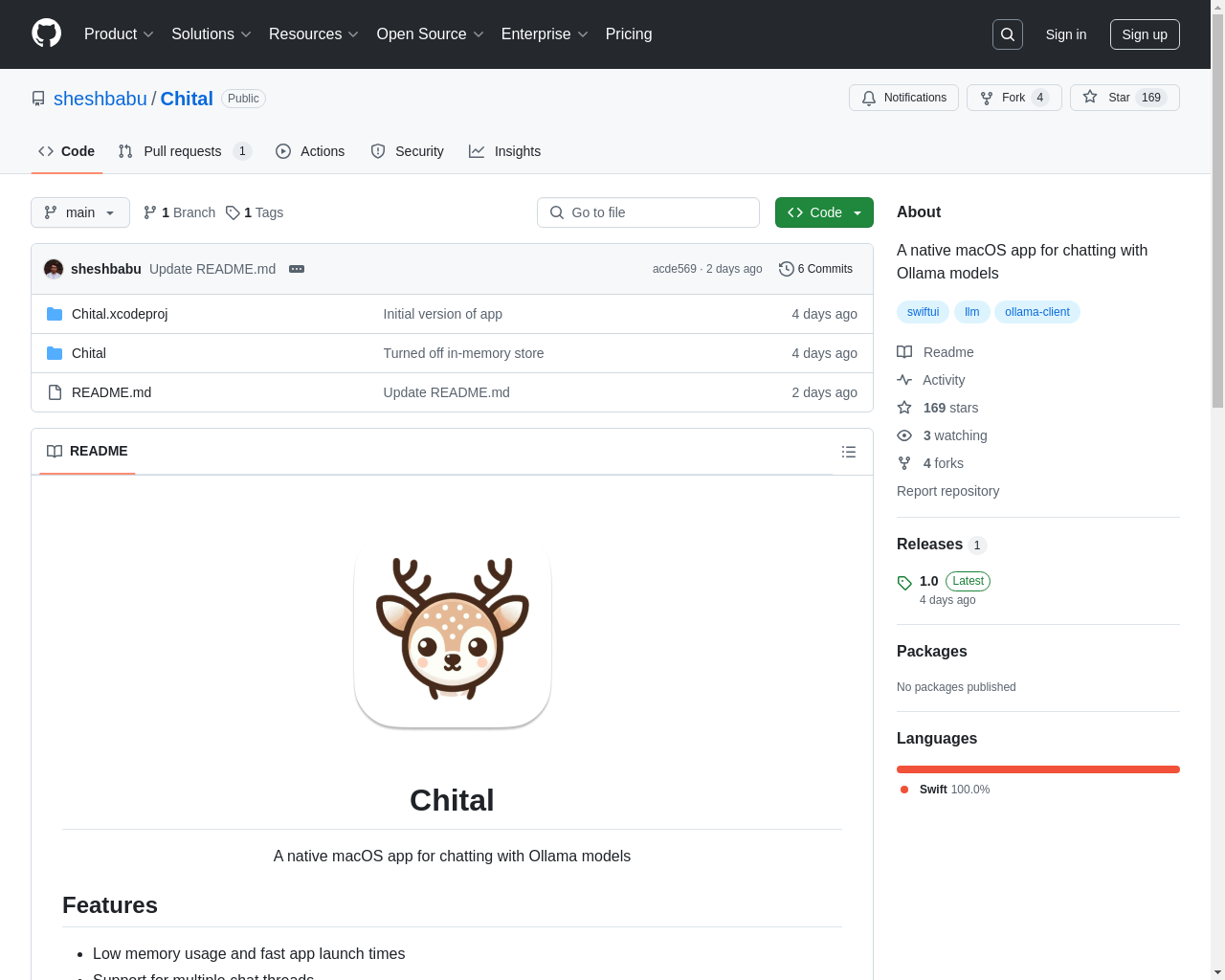The image size is (1225, 980).
Task: Click 3 watching link
Action: (x=955, y=435)
